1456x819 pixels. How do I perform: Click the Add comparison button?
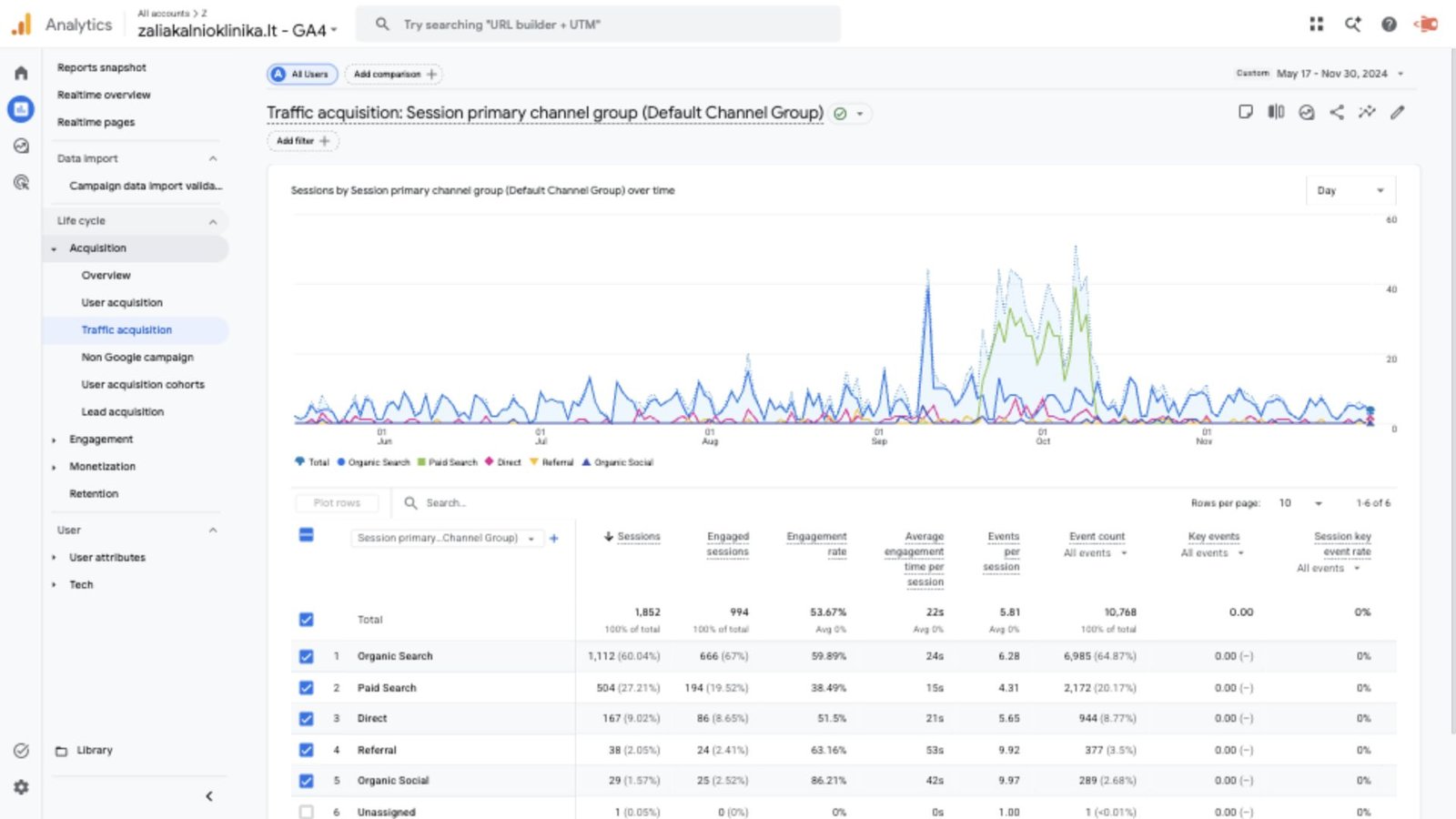tap(395, 74)
